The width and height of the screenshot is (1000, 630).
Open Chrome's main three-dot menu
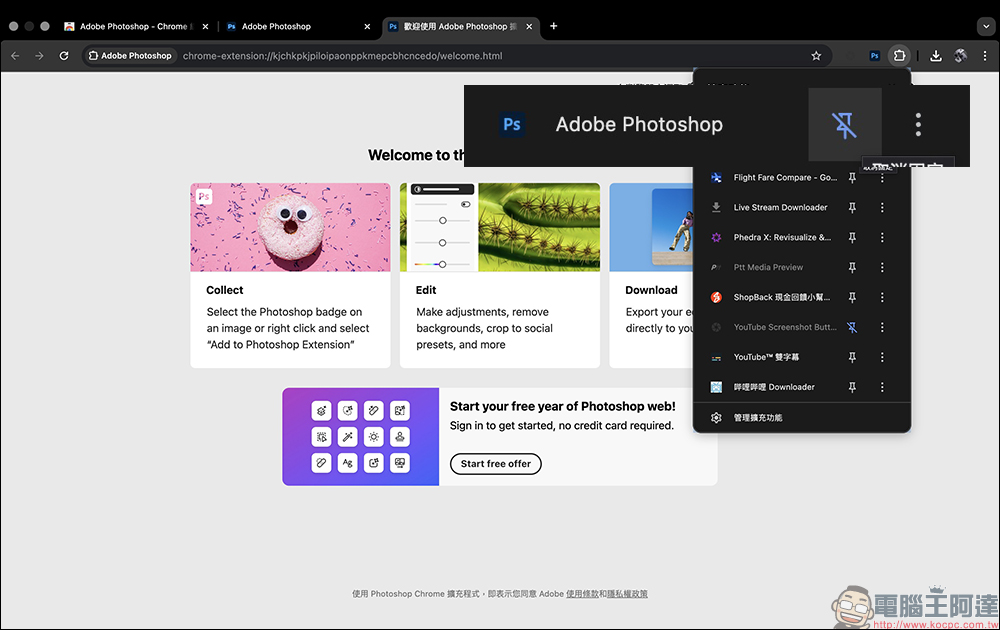click(x=987, y=56)
